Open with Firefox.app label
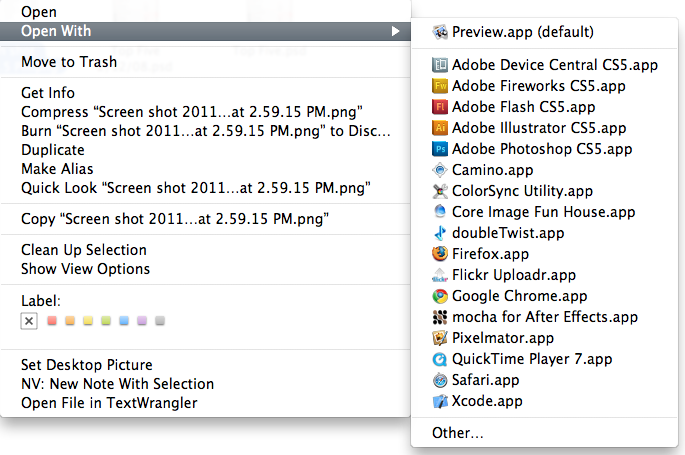The image size is (685, 455). 490,254
